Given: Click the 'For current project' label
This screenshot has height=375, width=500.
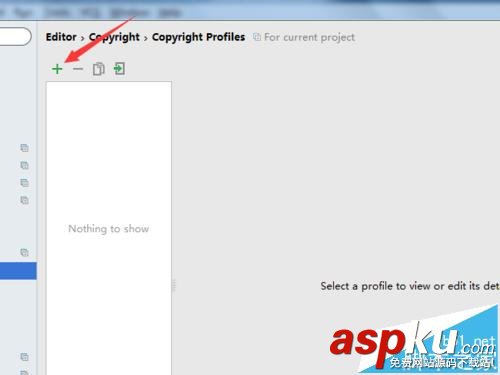Looking at the screenshot, I should [309, 37].
